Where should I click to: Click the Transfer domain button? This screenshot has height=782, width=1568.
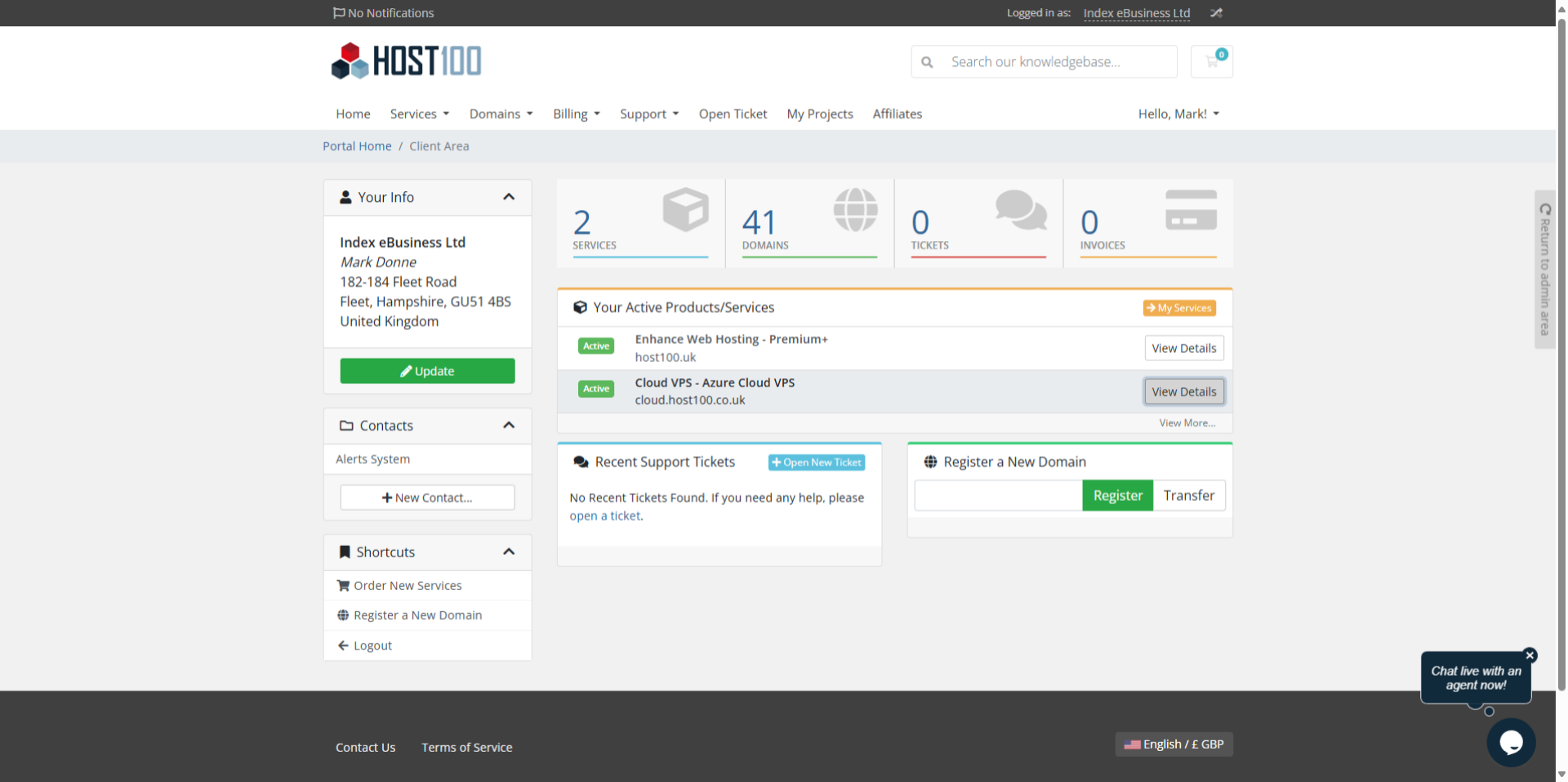tap(1189, 495)
